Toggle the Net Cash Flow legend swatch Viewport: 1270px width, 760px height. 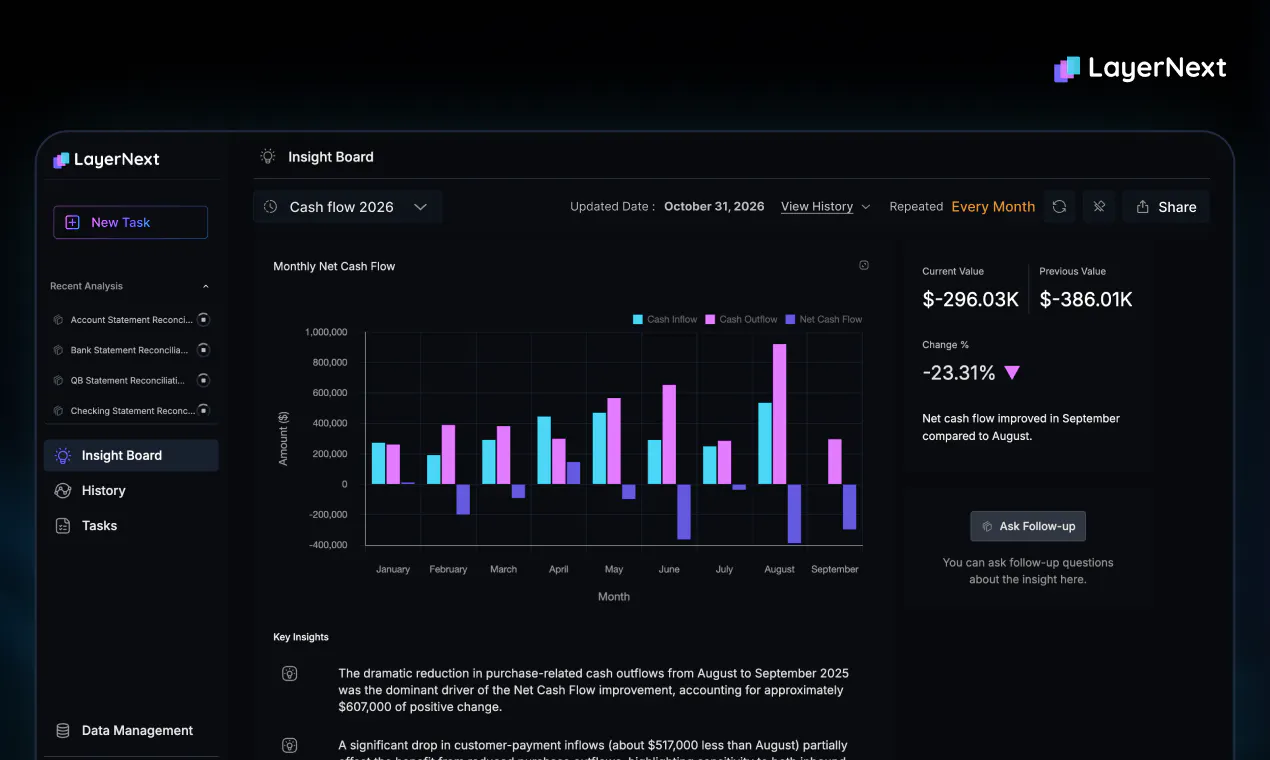pos(790,320)
